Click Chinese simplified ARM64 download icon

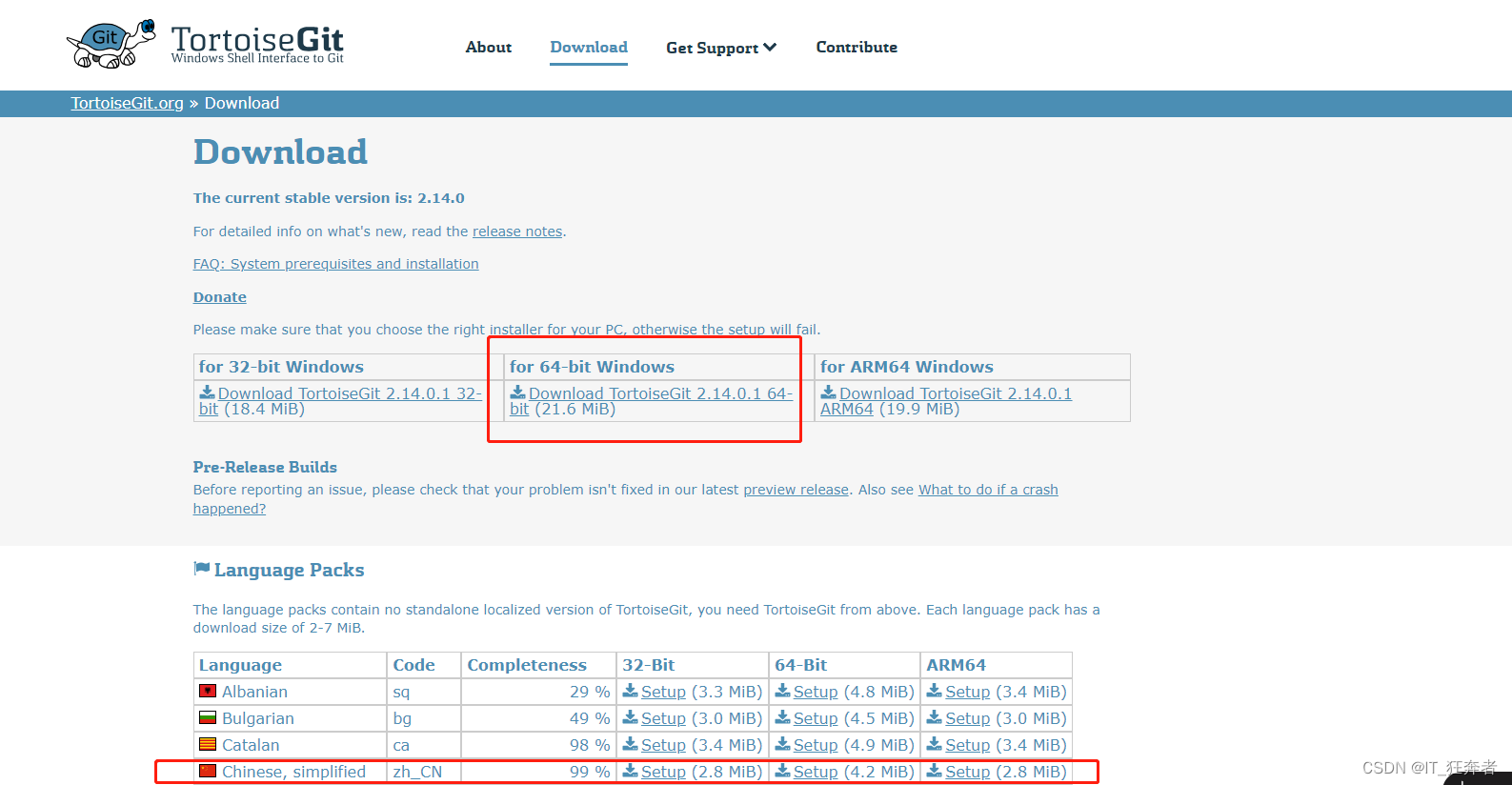coord(934,771)
